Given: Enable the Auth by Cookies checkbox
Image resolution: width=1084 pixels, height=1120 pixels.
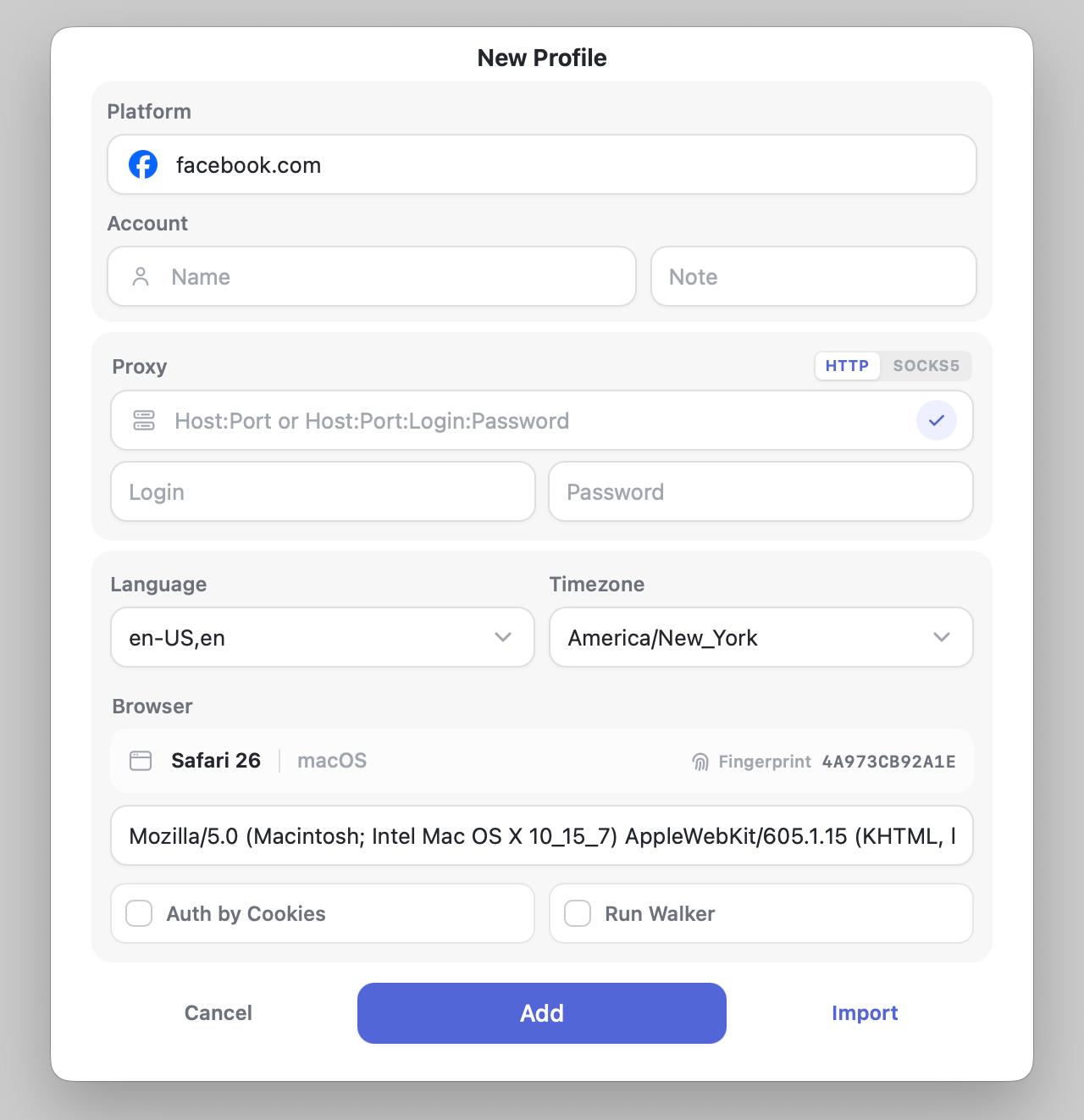Looking at the screenshot, I should click(x=139, y=913).
